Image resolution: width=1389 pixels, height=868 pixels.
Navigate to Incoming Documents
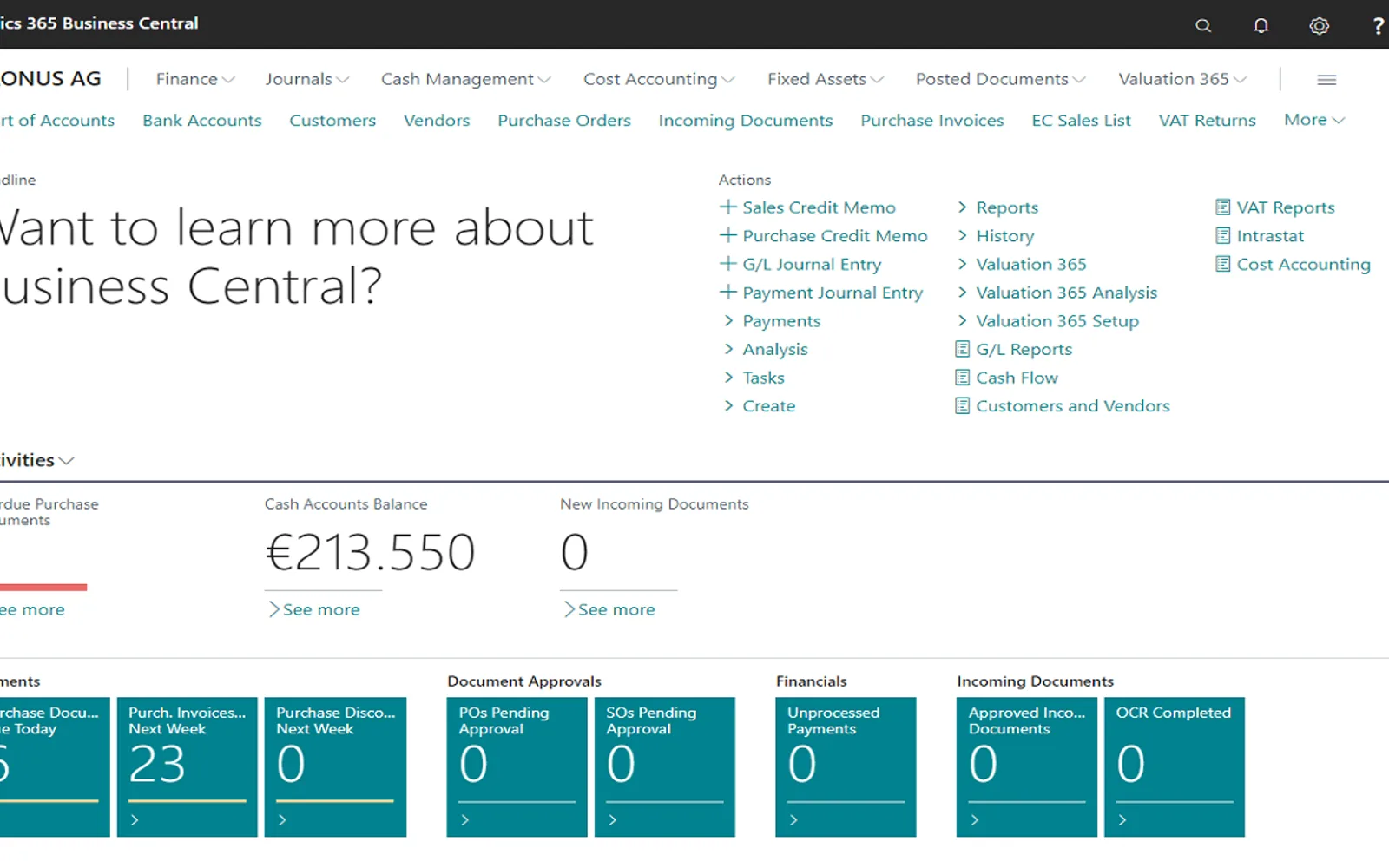coord(746,121)
